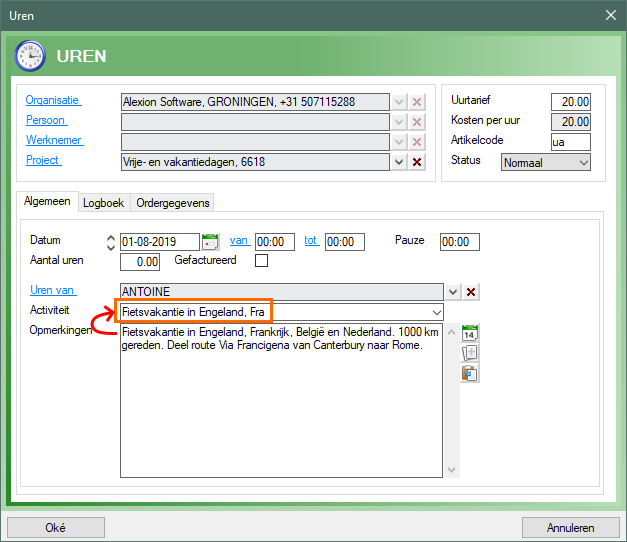Click the Aantal uren input field
627x542 pixels.
click(140, 262)
